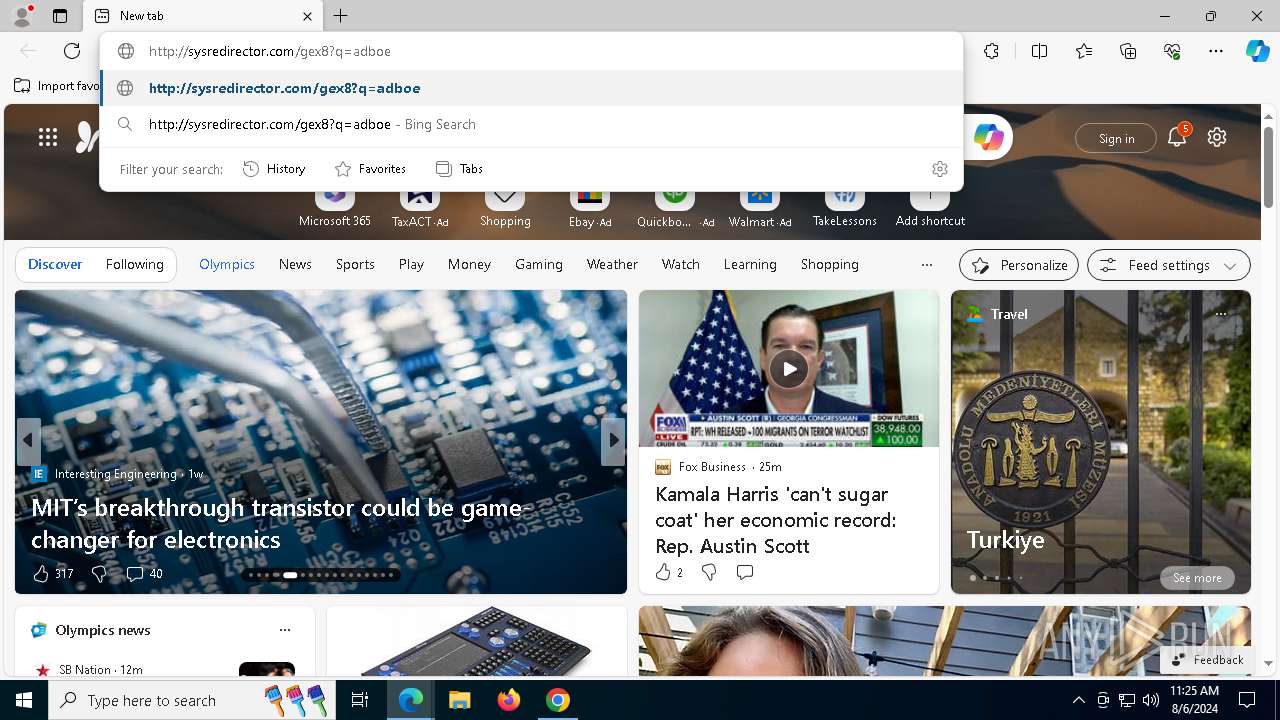Open Task View in taskbar
The width and height of the screenshot is (1280, 720).
[x=360, y=700]
